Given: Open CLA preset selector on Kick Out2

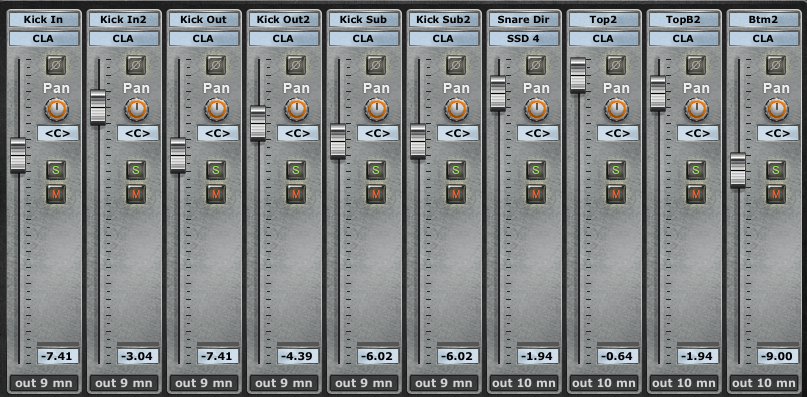Looking at the screenshot, I should (x=284, y=39).
